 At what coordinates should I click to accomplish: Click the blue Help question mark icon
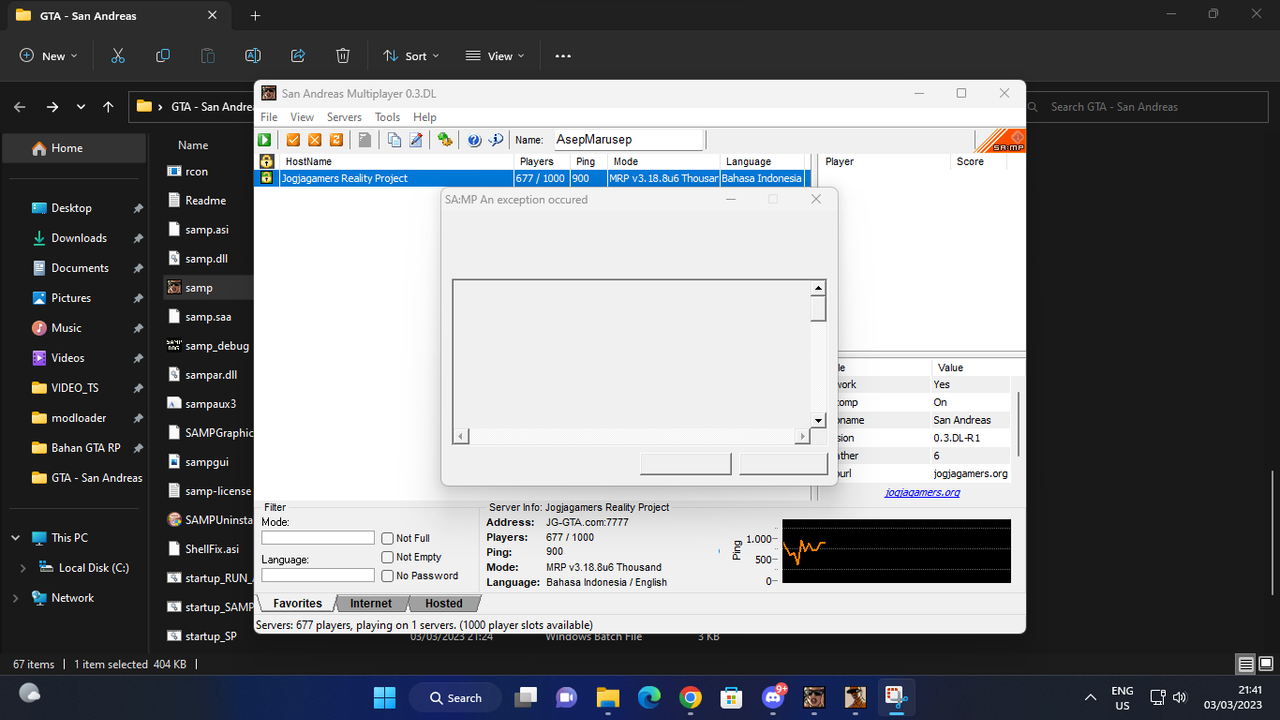point(474,140)
